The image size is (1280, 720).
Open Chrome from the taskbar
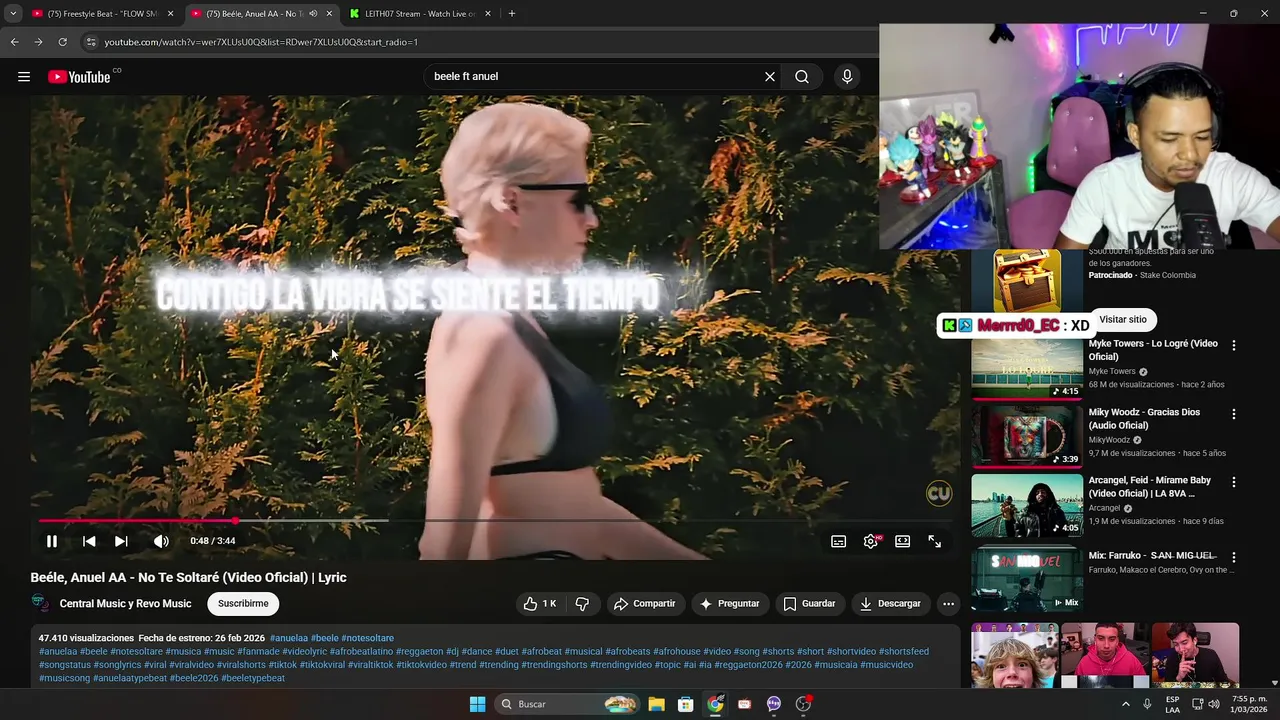(x=715, y=704)
